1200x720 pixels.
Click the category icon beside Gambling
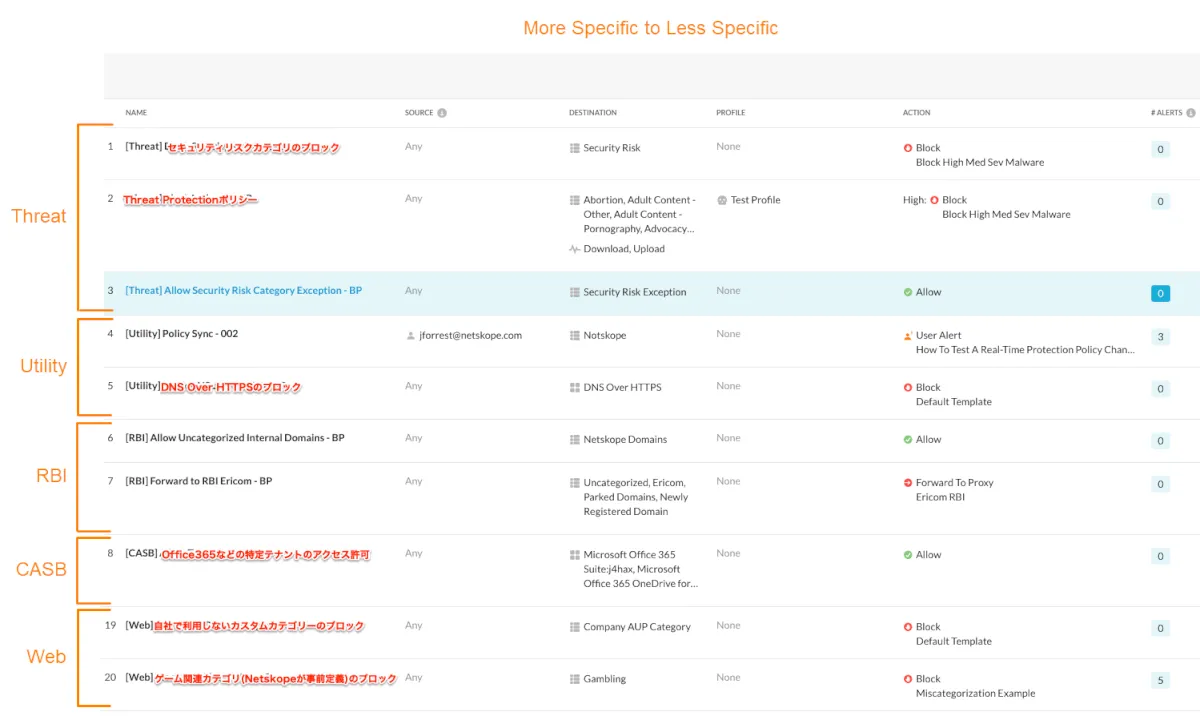(x=575, y=679)
